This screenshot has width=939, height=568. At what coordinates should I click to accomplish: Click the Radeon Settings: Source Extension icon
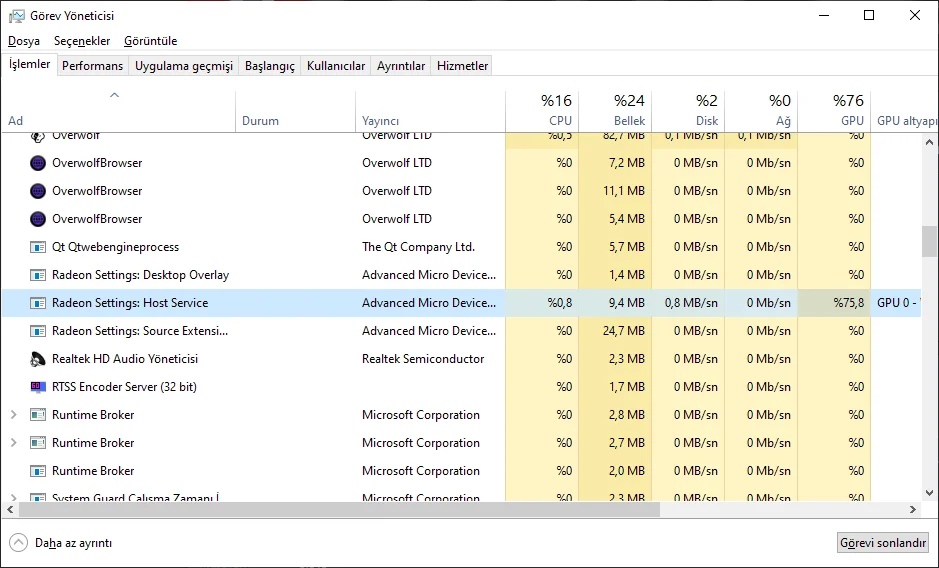(x=37, y=331)
